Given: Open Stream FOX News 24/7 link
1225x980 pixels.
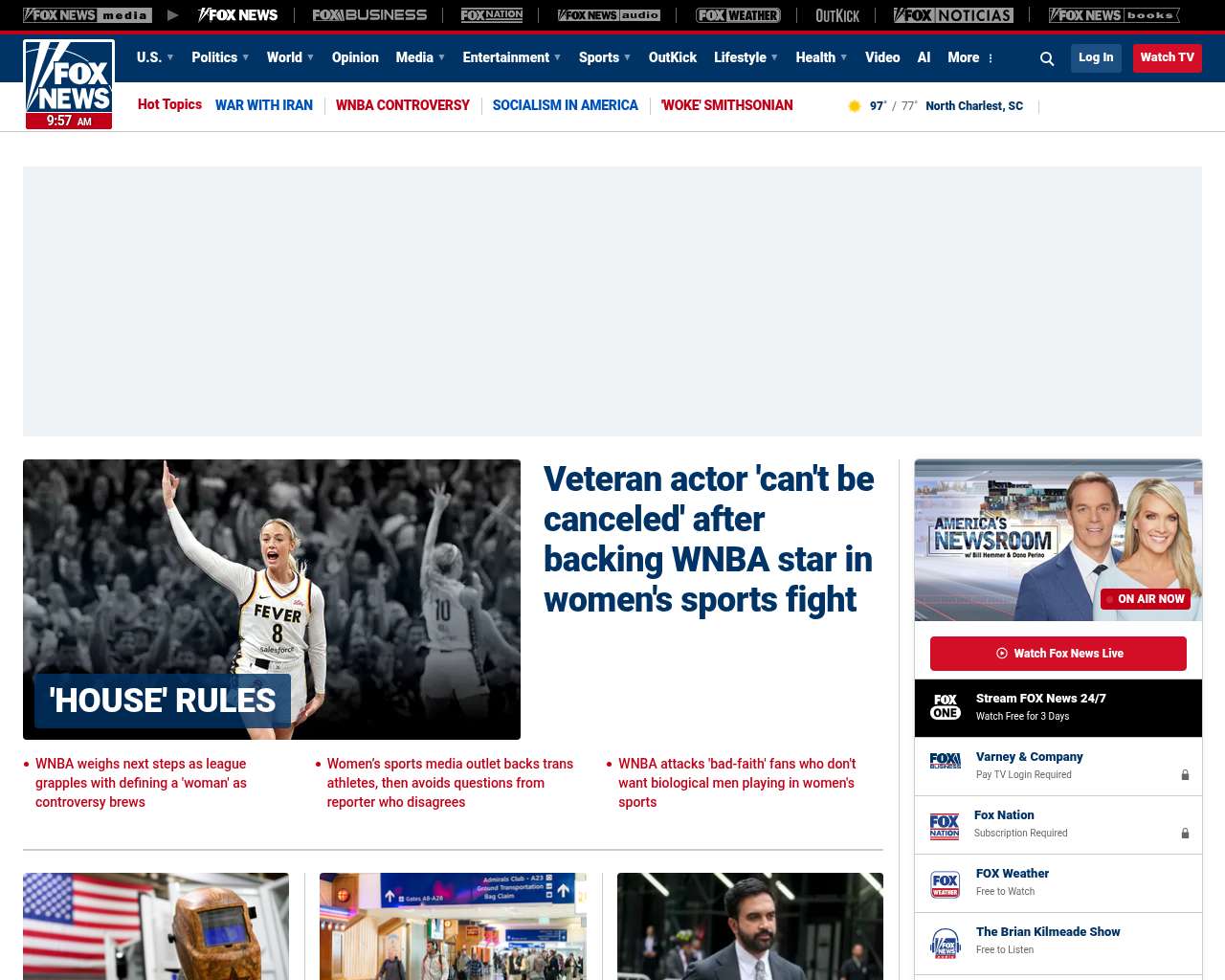Looking at the screenshot, I should (1041, 699).
